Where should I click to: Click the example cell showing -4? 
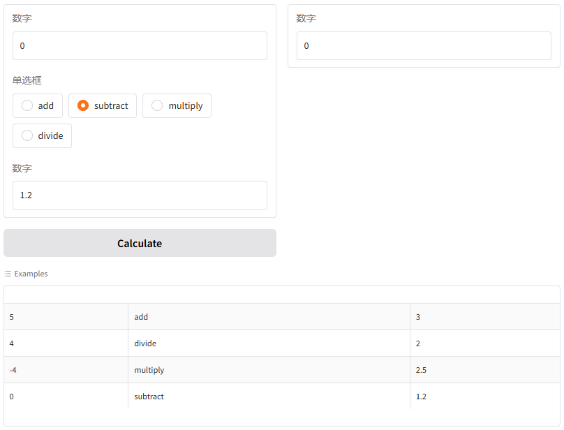pyautogui.click(x=66, y=370)
